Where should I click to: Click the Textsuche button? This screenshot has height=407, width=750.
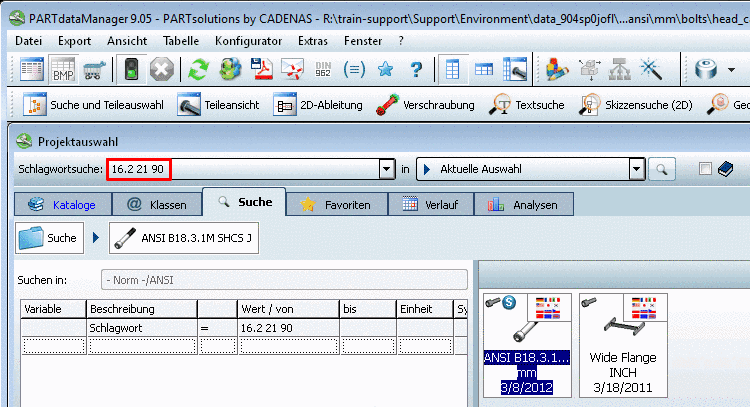527,105
